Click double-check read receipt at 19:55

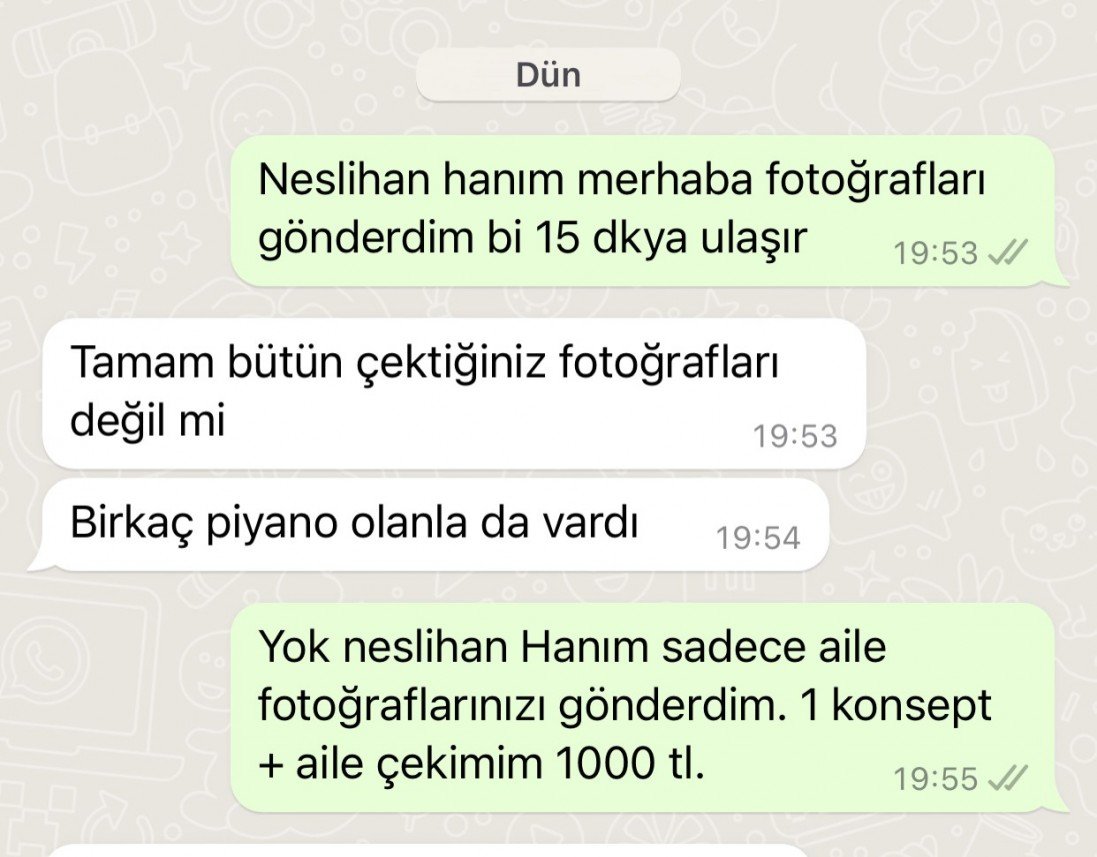(x=1007, y=777)
